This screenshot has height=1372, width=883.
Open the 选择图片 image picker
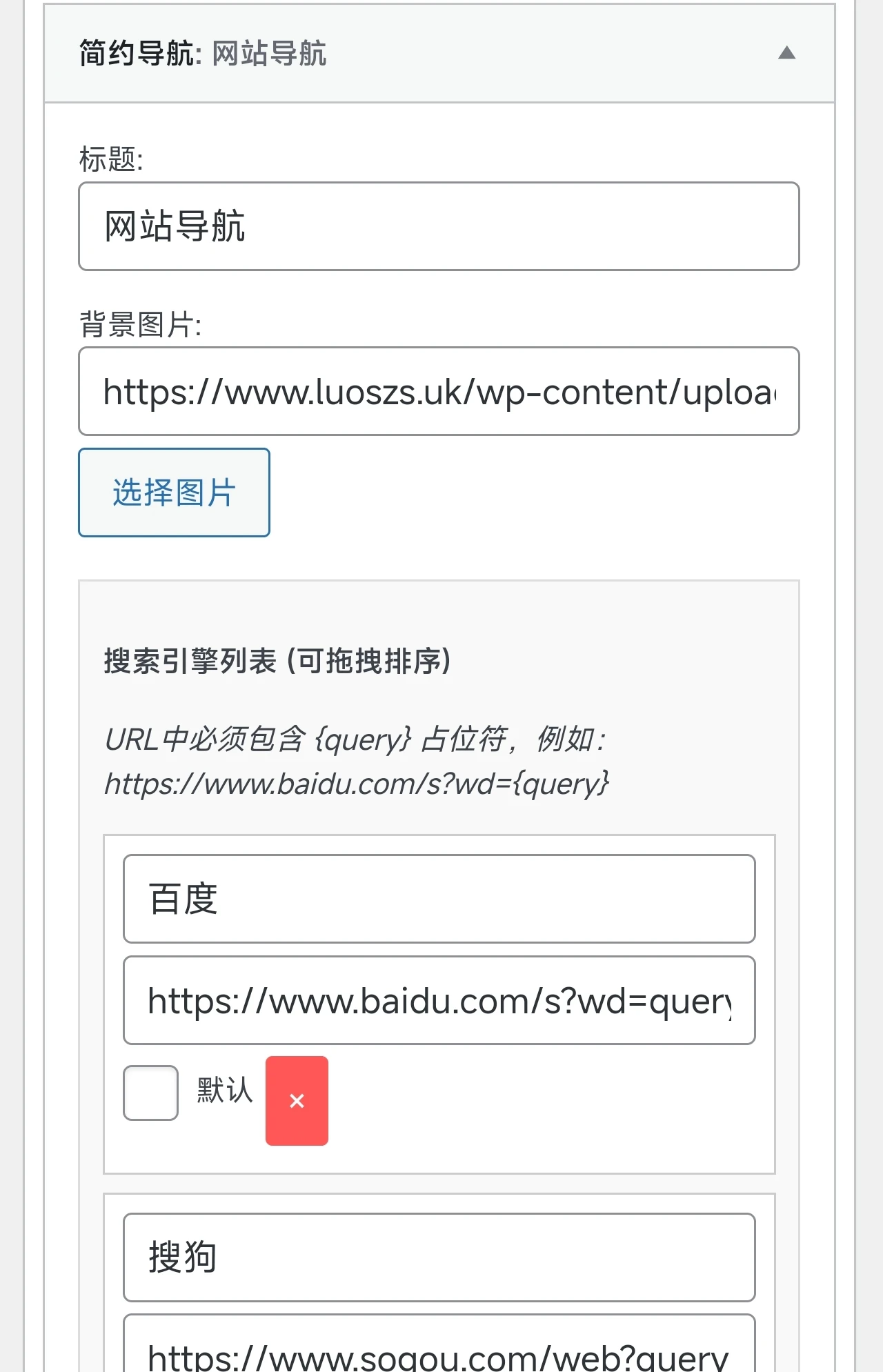tap(174, 493)
